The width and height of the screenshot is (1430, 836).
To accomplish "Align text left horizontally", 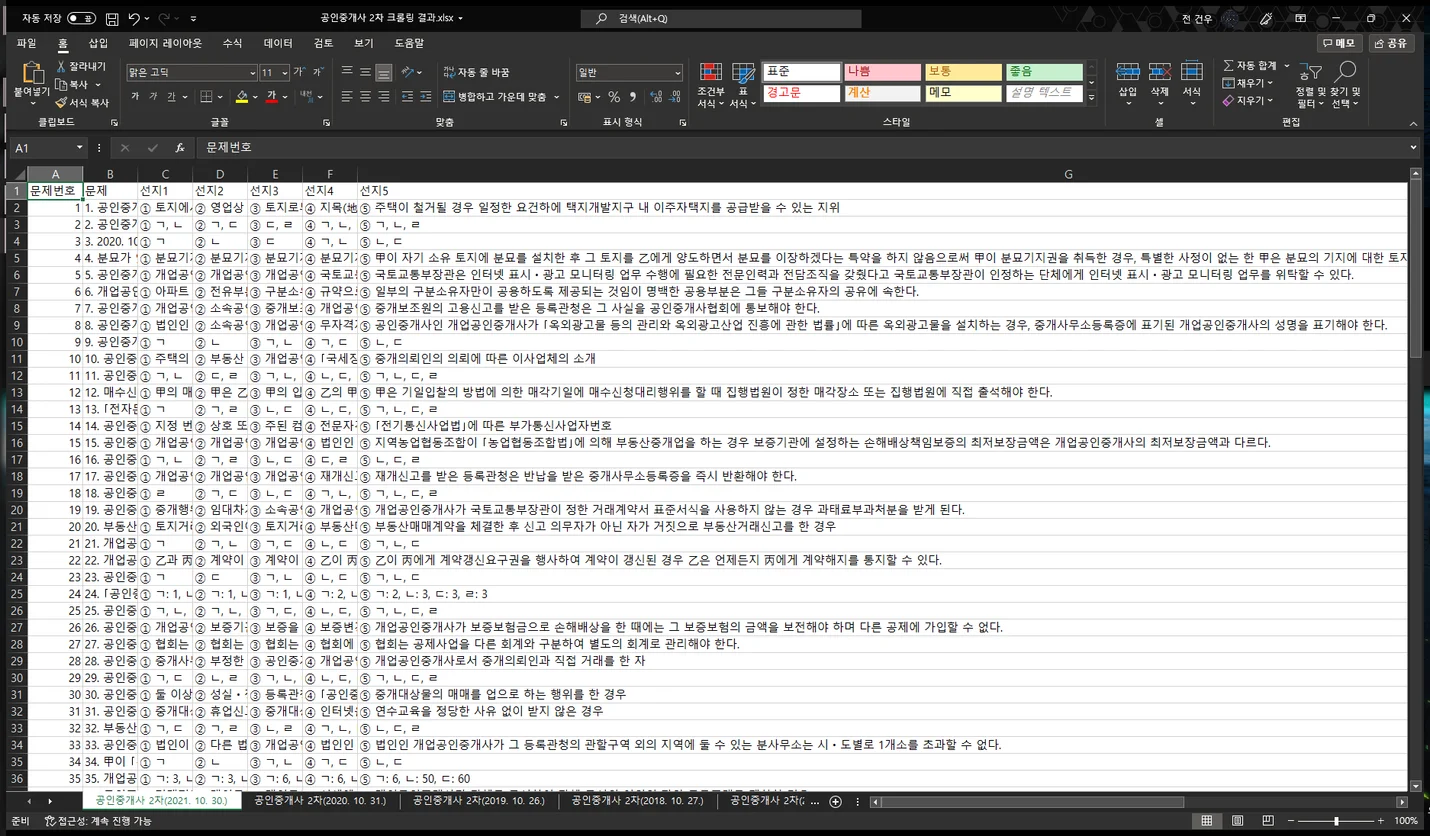I will [x=347, y=97].
